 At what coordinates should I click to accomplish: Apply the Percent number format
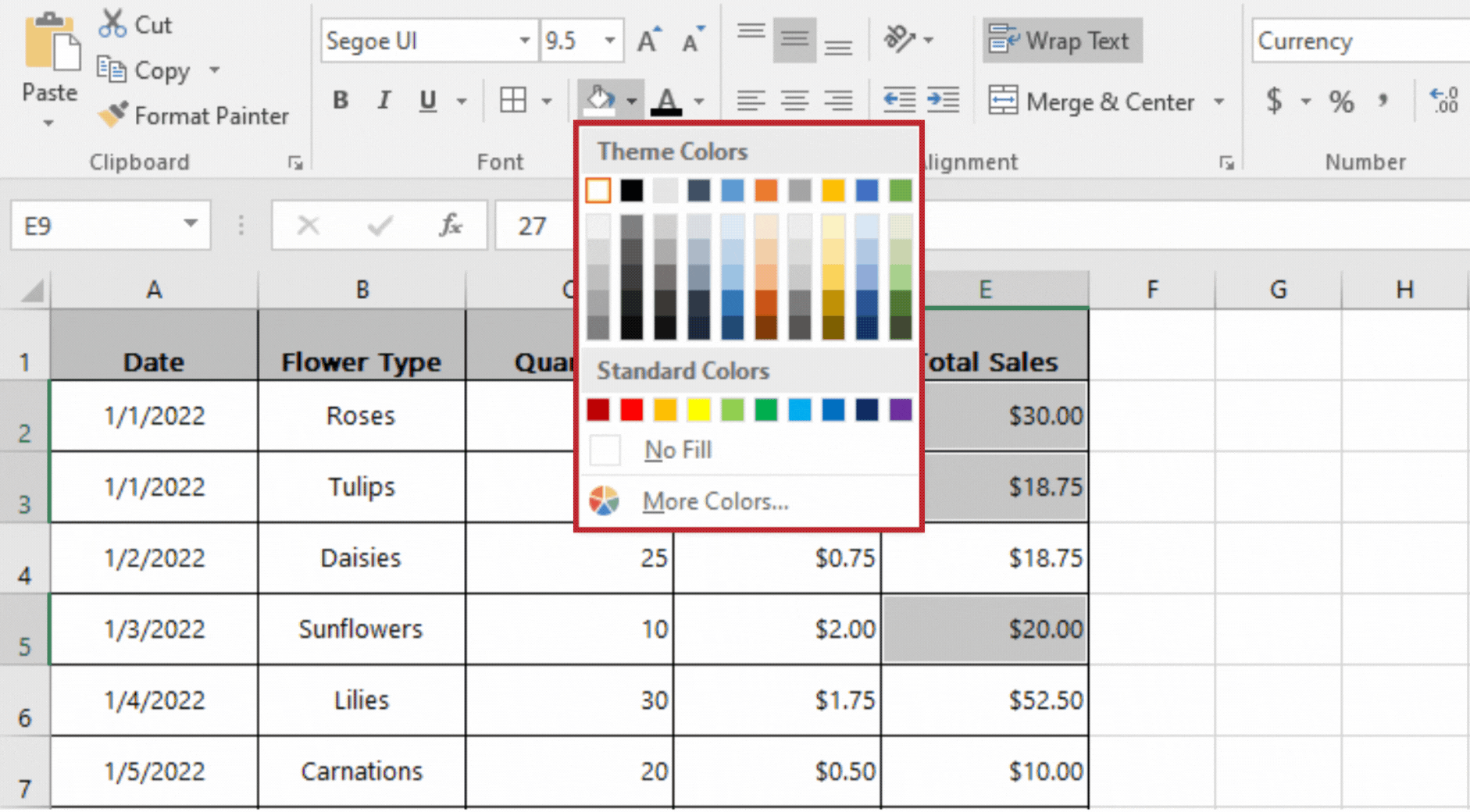tap(1342, 101)
